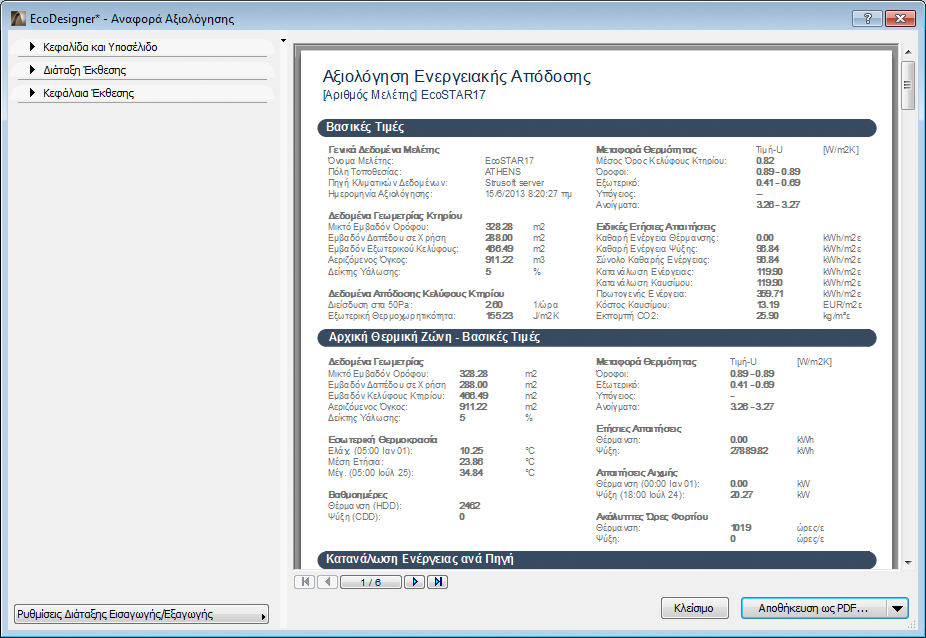926x638 pixels.
Task: Open the Αποθήκευση ως PDF dropdown menu
Action: click(896, 610)
